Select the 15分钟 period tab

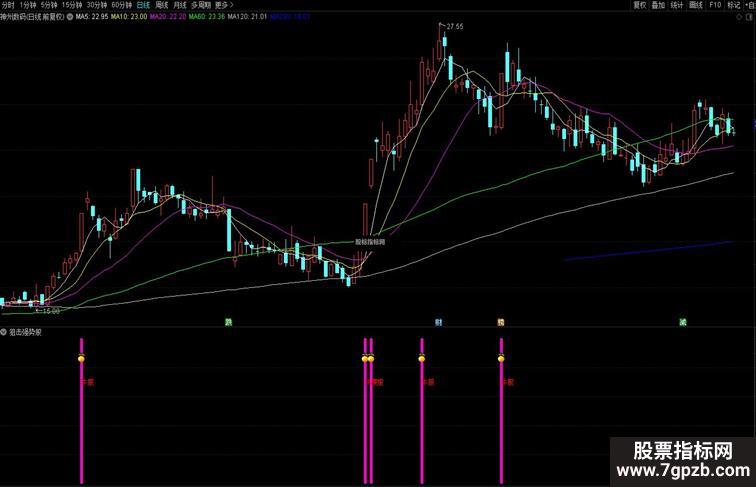point(72,5)
